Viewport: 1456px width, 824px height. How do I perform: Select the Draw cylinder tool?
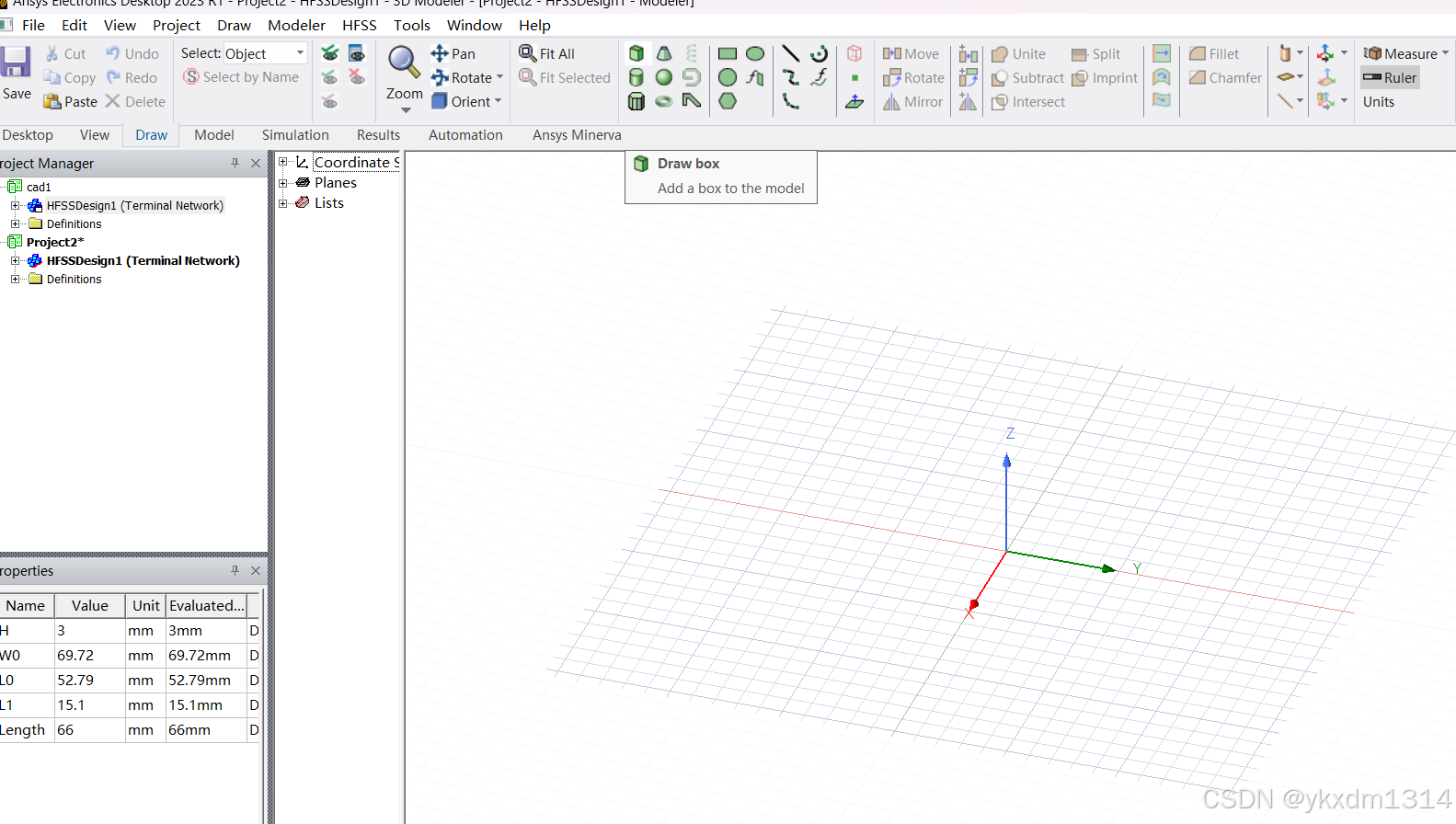(636, 77)
